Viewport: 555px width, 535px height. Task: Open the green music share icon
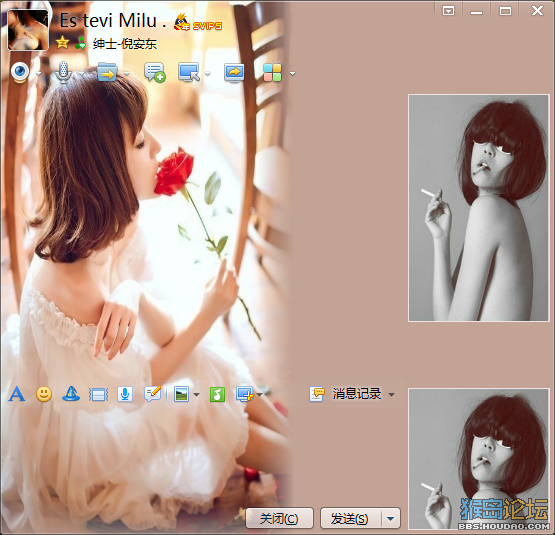pyautogui.click(x=217, y=394)
